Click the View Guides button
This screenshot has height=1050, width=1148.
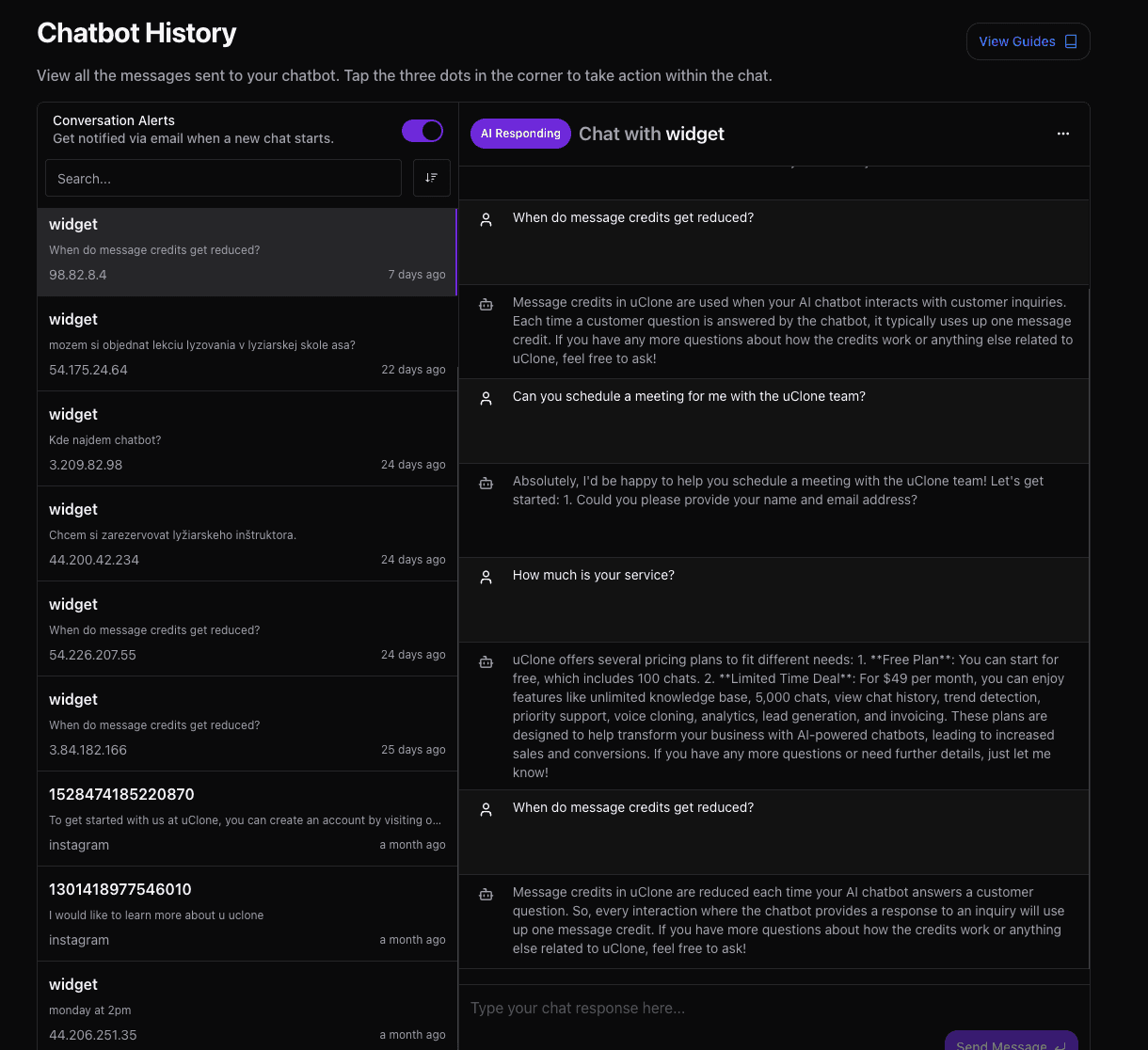1028,41
